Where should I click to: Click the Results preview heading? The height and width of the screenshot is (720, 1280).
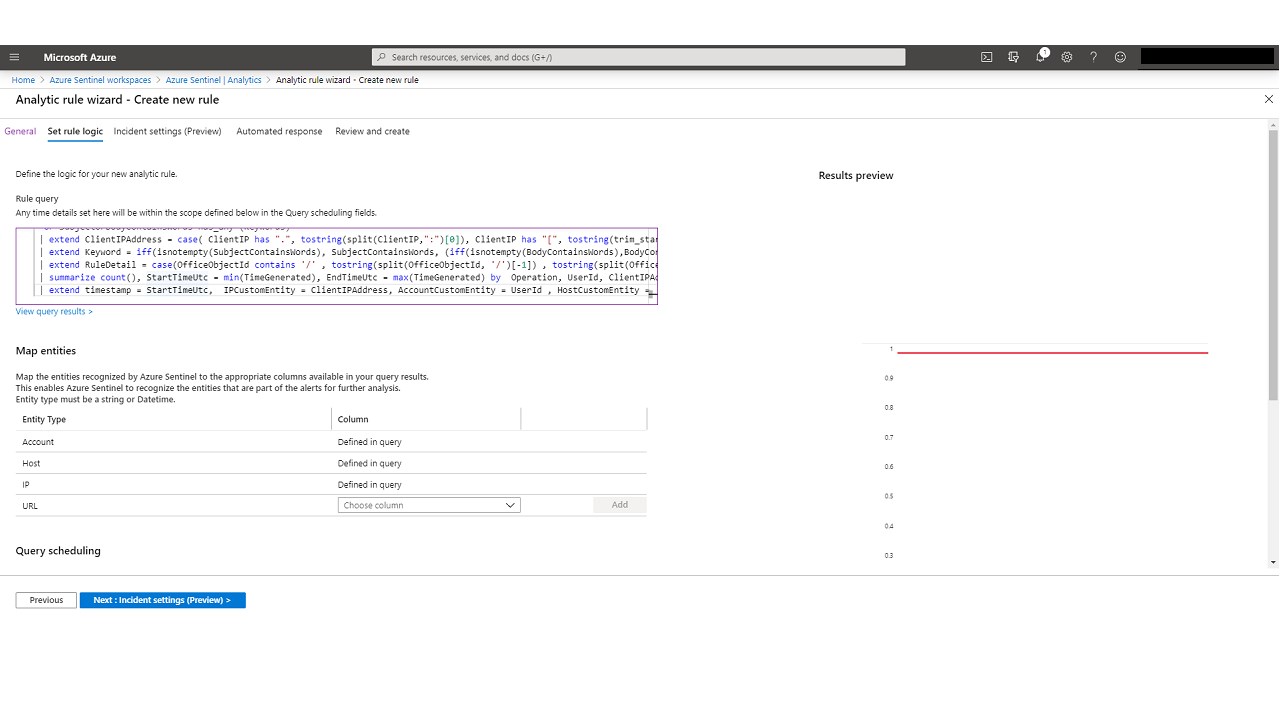[x=856, y=175]
